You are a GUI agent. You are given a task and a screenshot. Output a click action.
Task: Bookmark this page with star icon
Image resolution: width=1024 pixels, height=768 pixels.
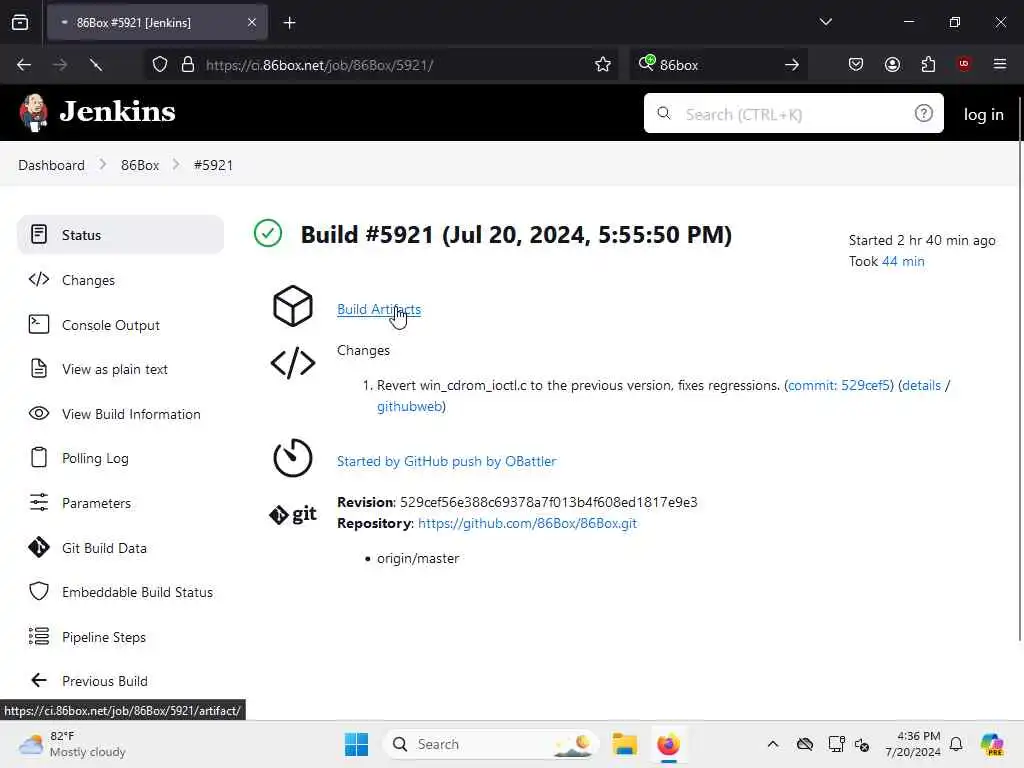coord(603,65)
